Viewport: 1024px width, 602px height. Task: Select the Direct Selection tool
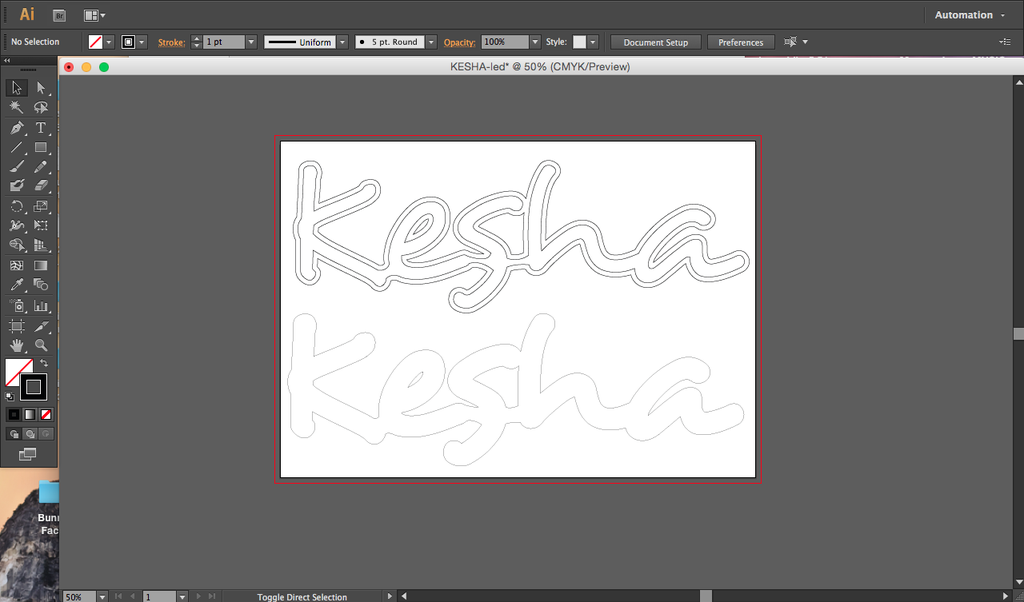tap(40, 87)
